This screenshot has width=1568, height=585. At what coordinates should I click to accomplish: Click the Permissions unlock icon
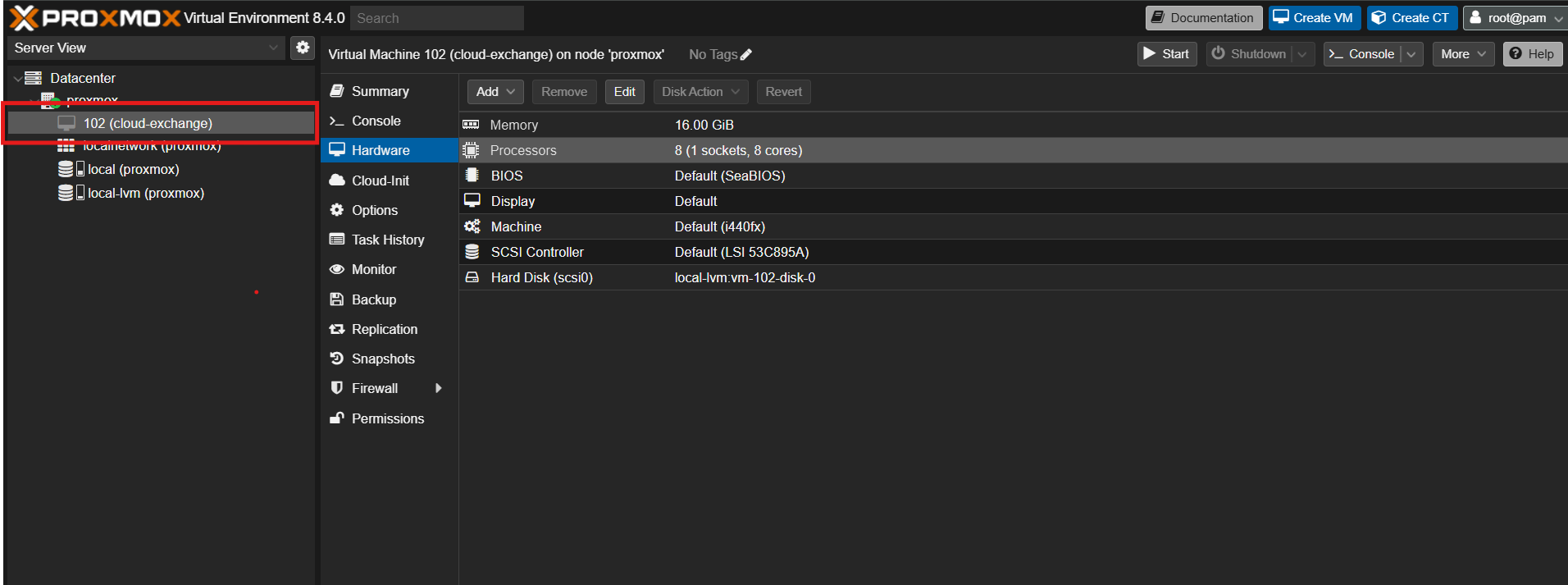[336, 418]
